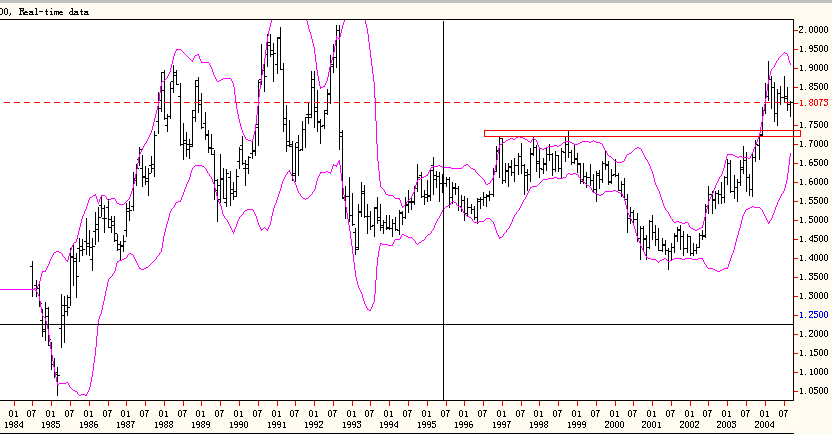Image resolution: width=832 pixels, height=434 pixels.
Task: Select the black vertical line at mid-1995
Action: [x=444, y=210]
